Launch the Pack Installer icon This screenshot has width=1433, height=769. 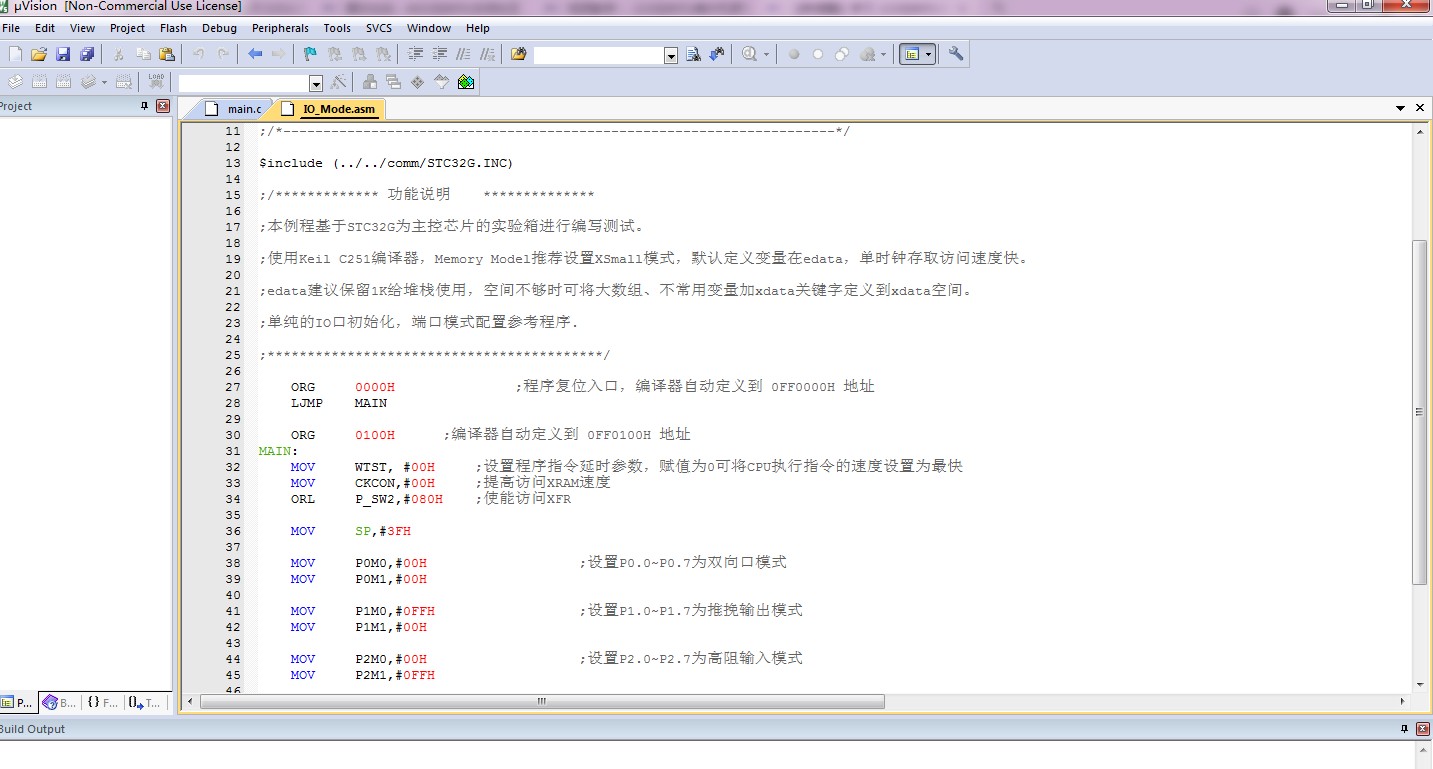point(465,82)
